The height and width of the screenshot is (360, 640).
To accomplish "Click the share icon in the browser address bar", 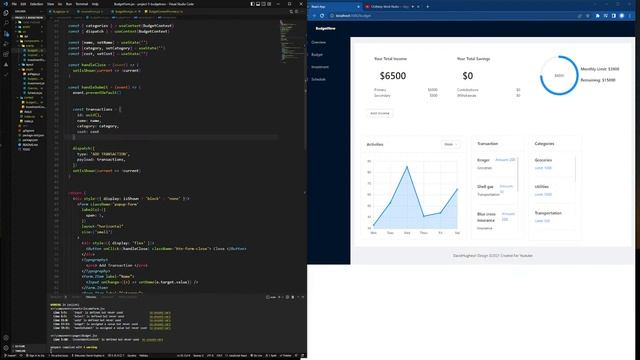I will pos(580,16).
